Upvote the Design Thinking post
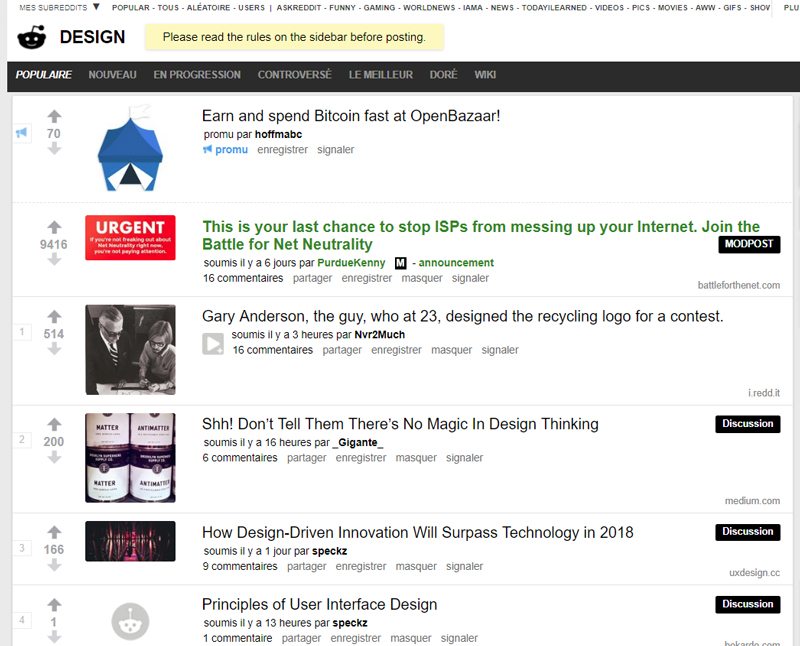The width and height of the screenshot is (800, 646). [x=54, y=425]
